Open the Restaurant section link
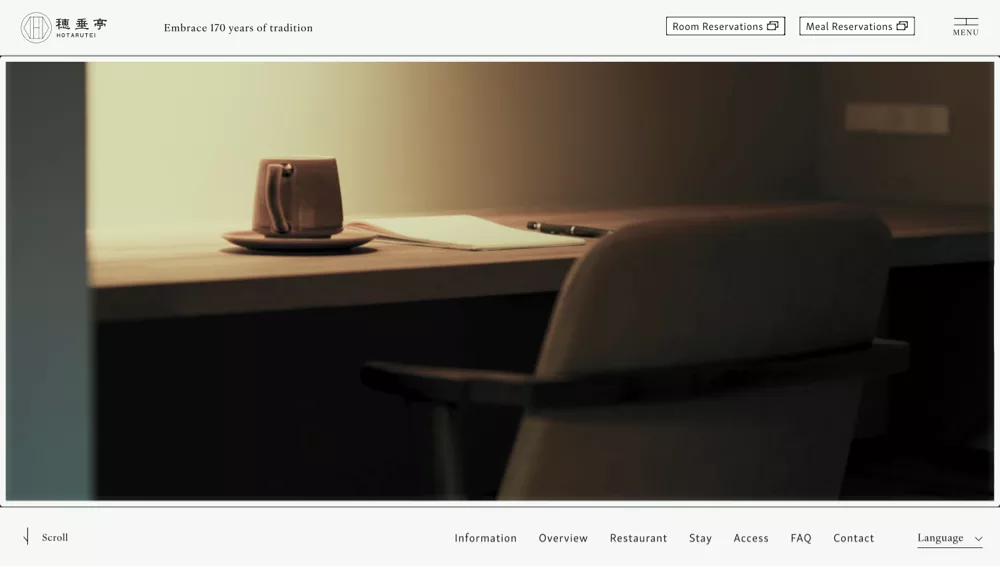The height and width of the screenshot is (567, 1000). coord(638,538)
